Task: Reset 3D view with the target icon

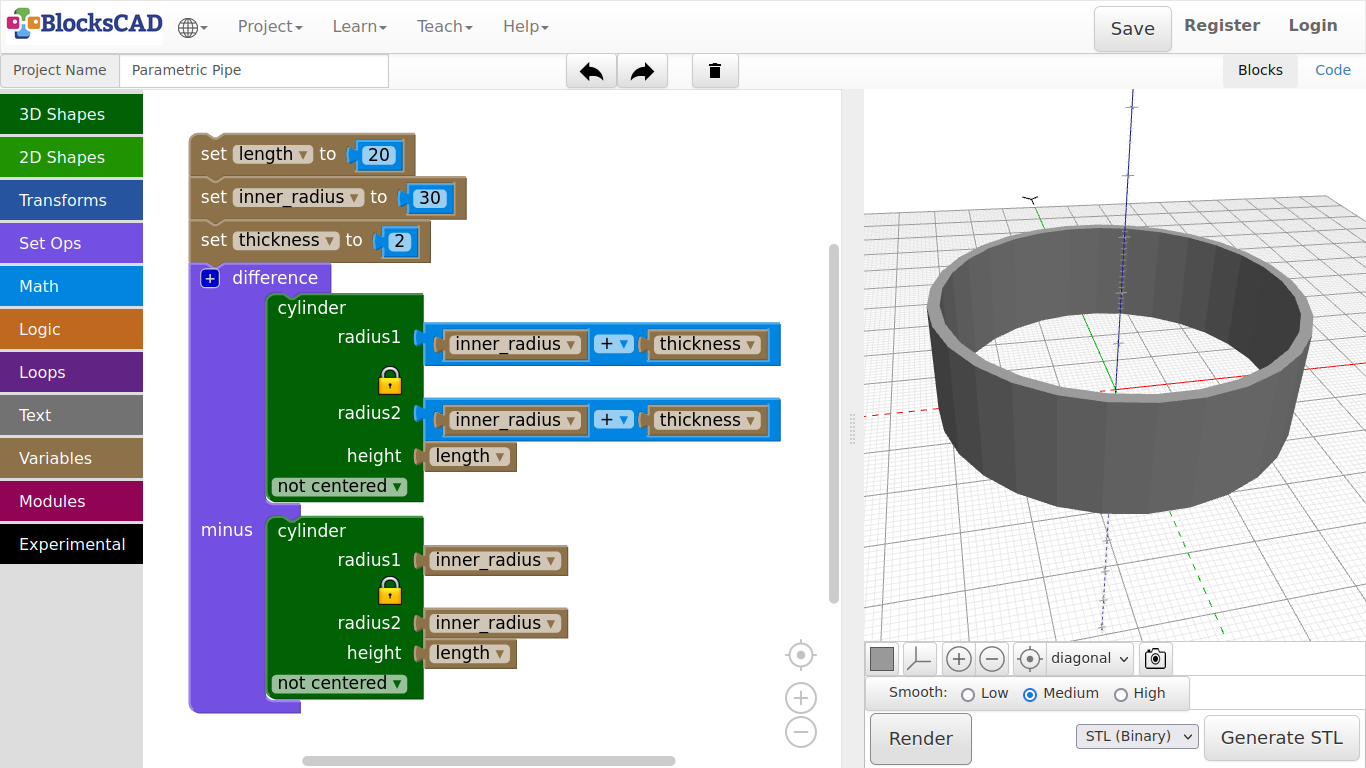Action: pos(1029,659)
